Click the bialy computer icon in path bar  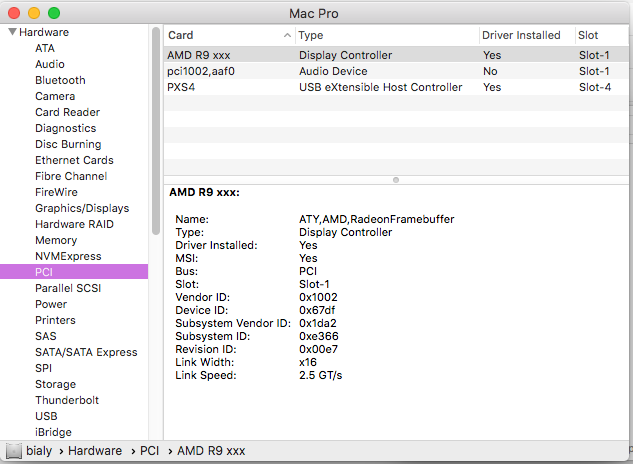[14, 451]
